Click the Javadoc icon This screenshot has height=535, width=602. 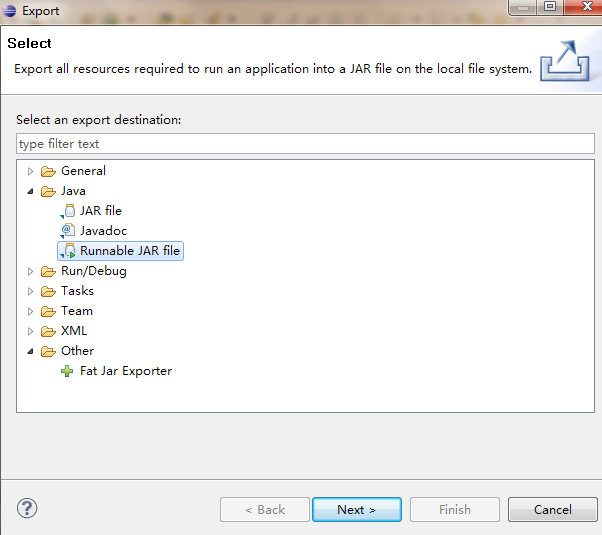[68, 231]
